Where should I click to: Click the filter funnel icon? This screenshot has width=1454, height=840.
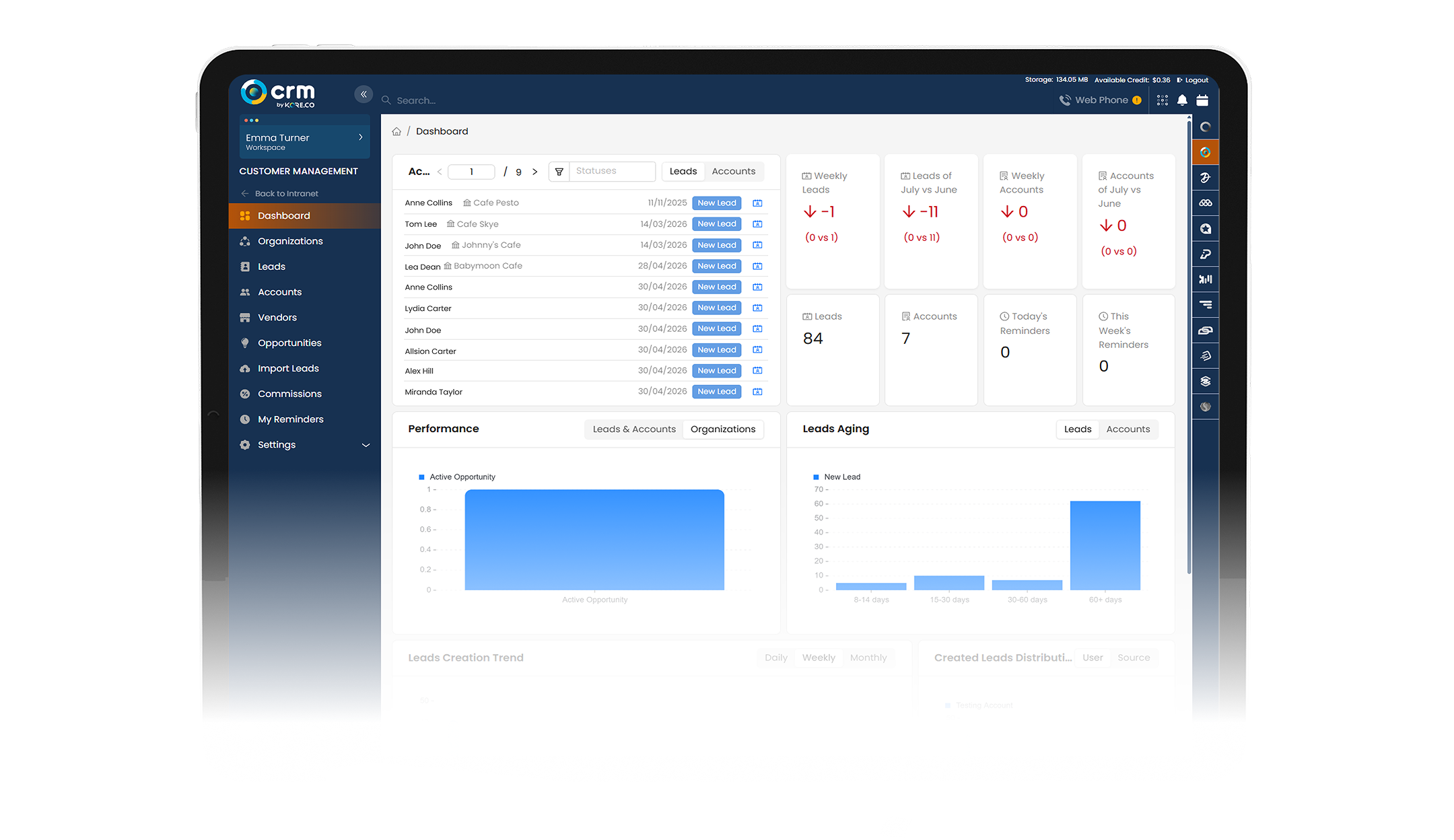(x=559, y=172)
